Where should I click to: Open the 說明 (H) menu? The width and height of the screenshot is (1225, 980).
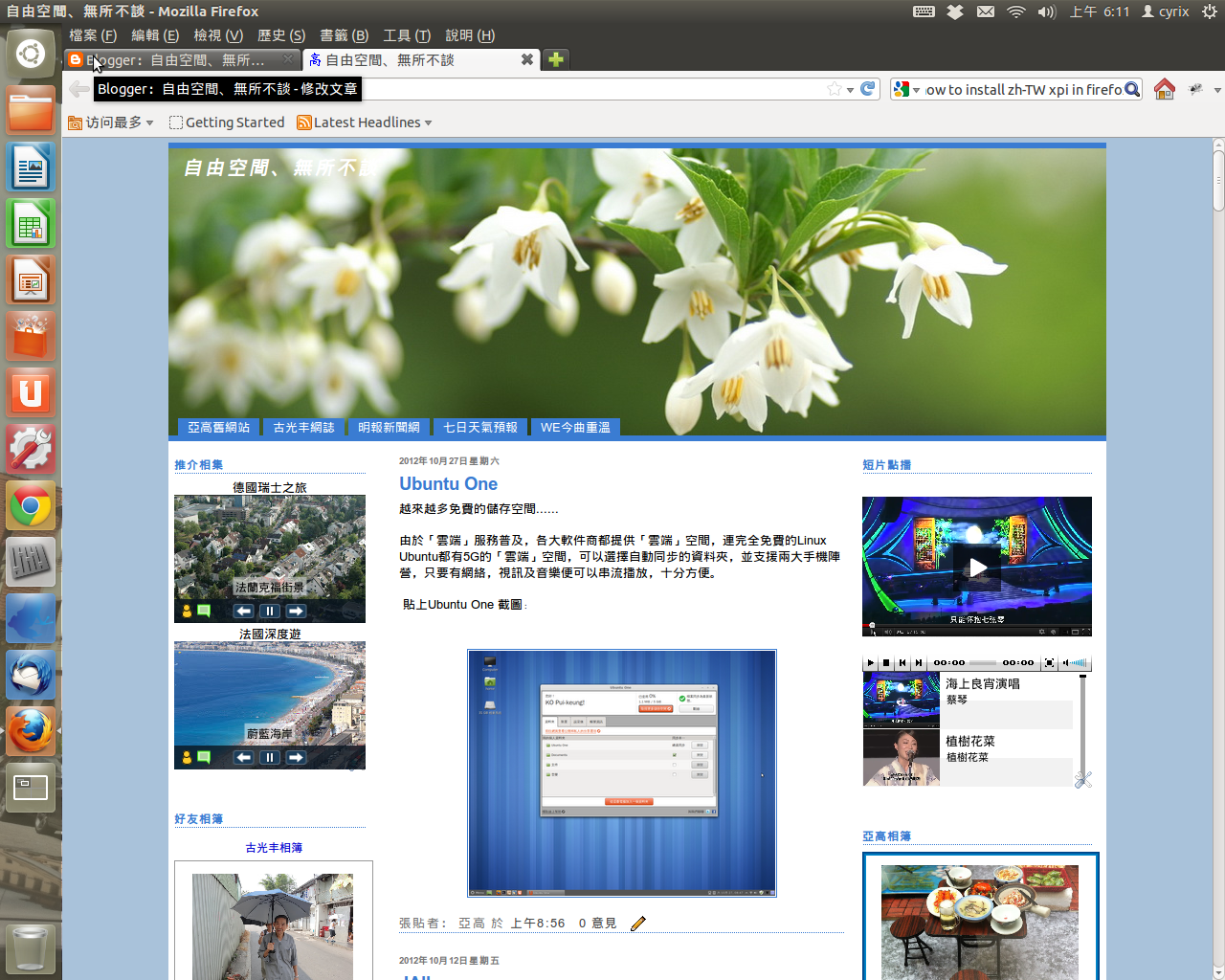[470, 35]
